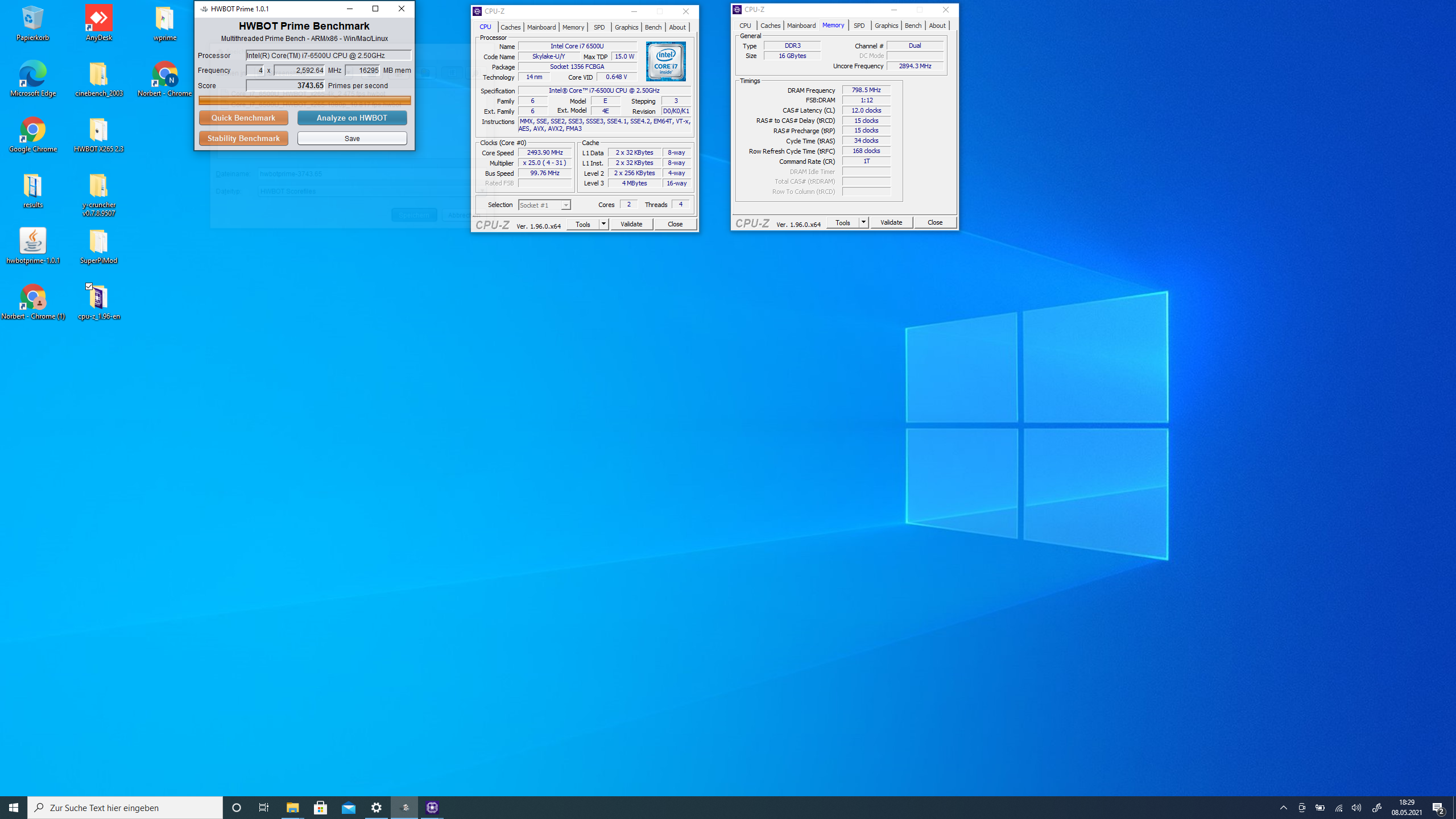Show hidden tray icons chevron
The width and height of the screenshot is (1456, 819).
pos(1284,808)
